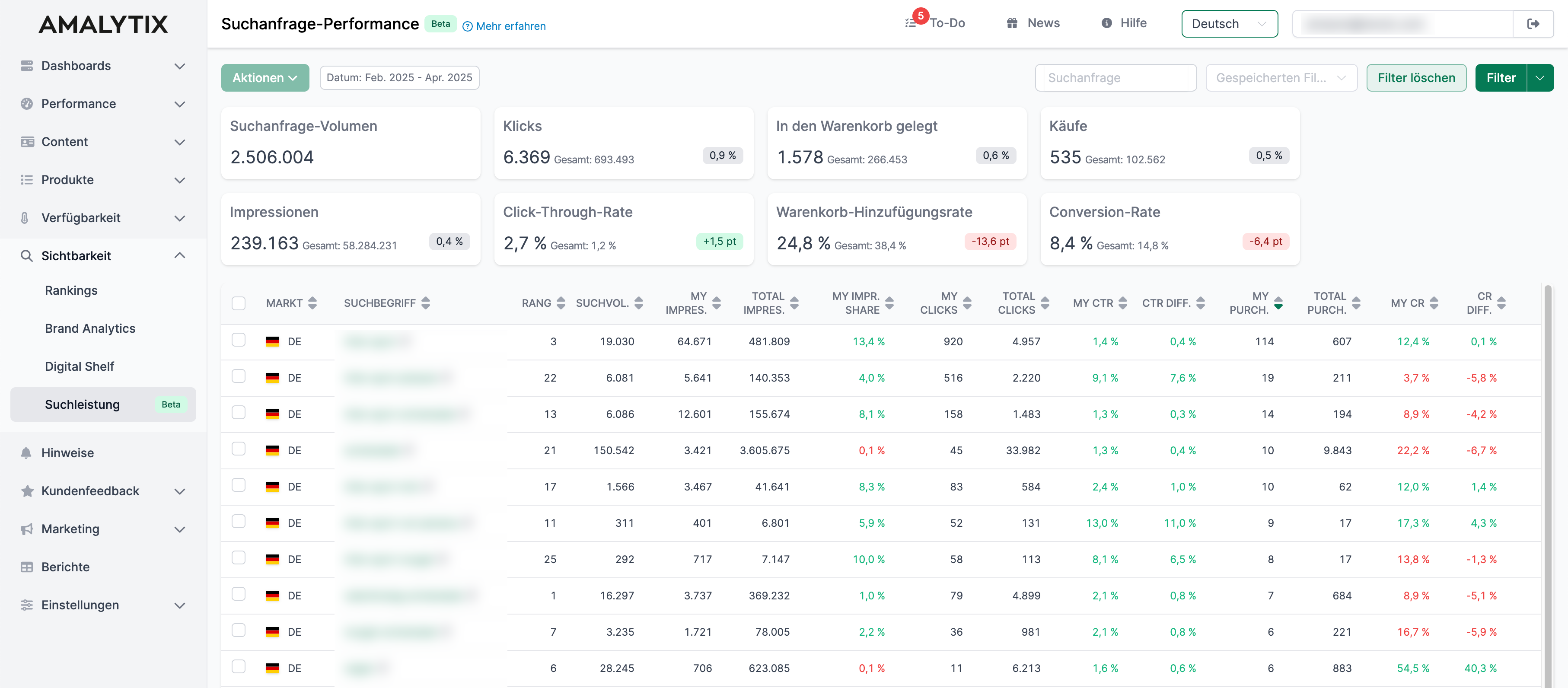The image size is (1568, 688).
Task: Sort table by RANG column arrows
Action: (x=561, y=303)
